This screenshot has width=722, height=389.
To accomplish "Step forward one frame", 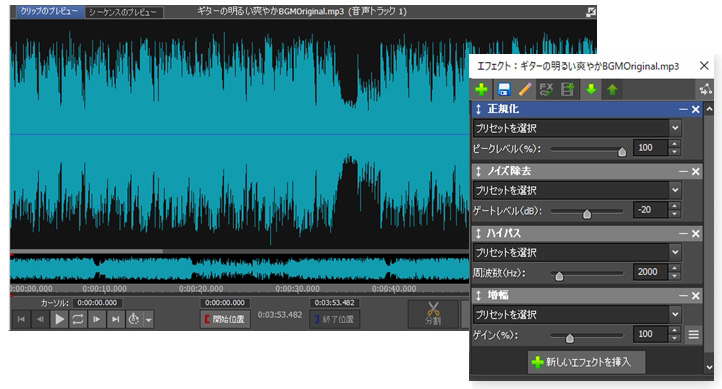I will click(97, 319).
